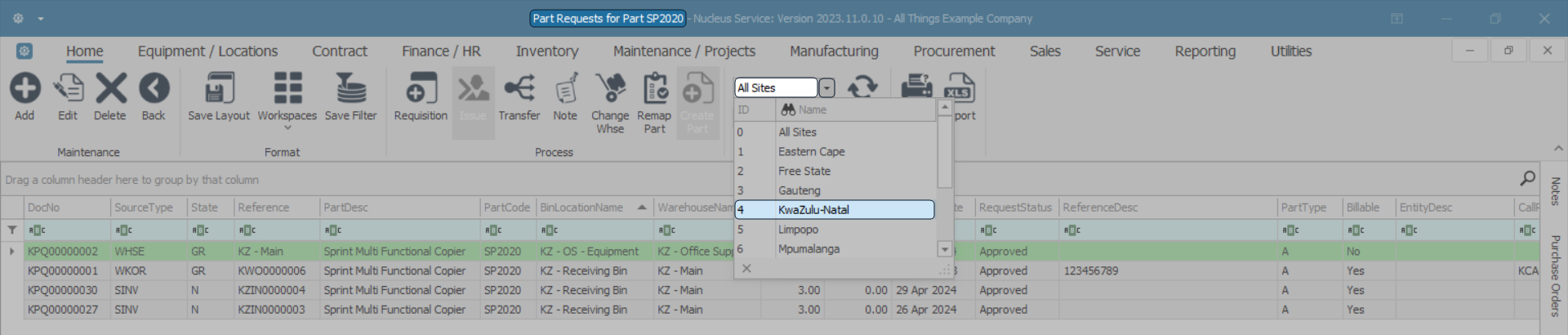Click the Note icon

coord(565,88)
